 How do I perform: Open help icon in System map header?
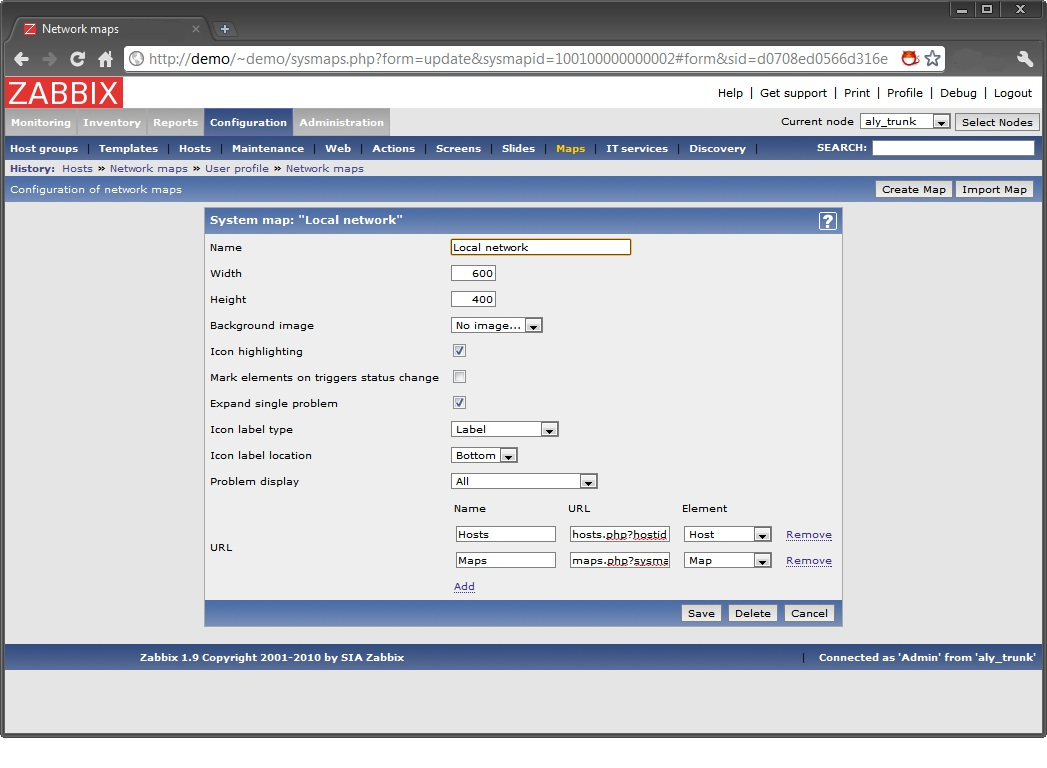coord(827,221)
